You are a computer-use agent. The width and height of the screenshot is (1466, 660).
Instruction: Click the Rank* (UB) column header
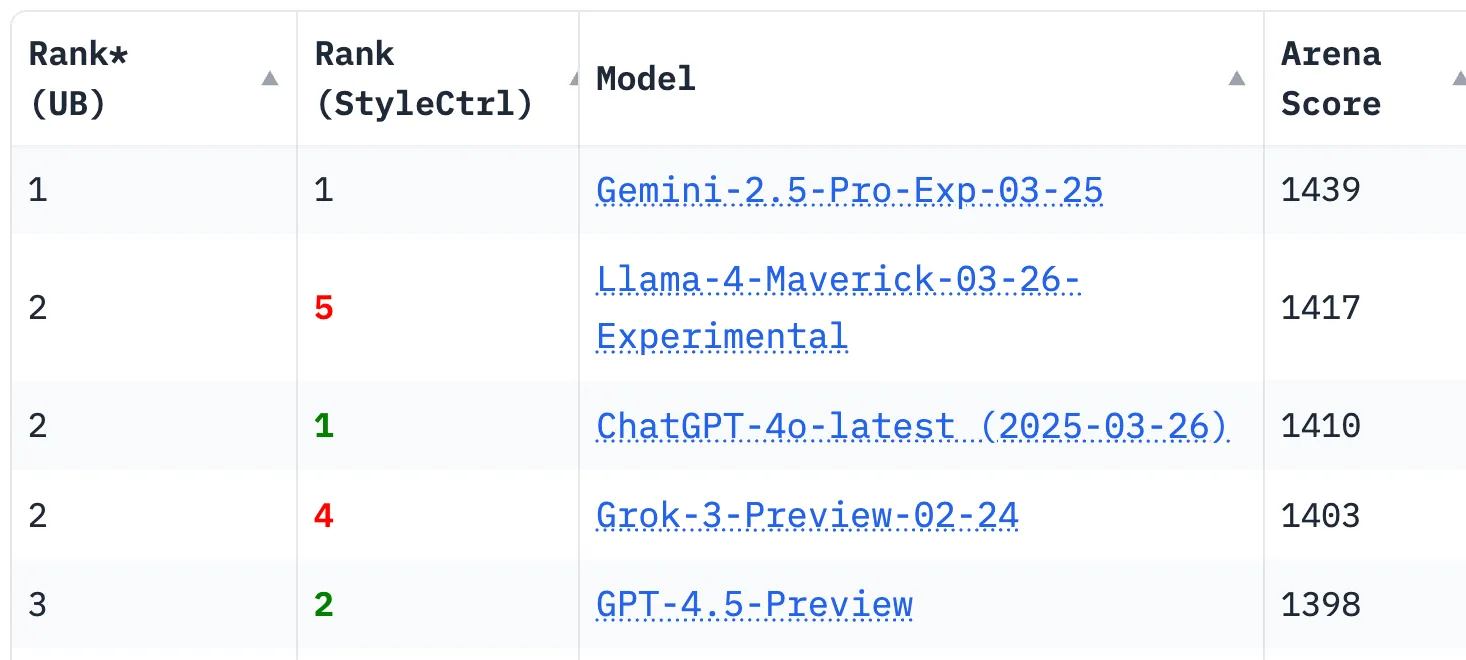click(x=154, y=79)
